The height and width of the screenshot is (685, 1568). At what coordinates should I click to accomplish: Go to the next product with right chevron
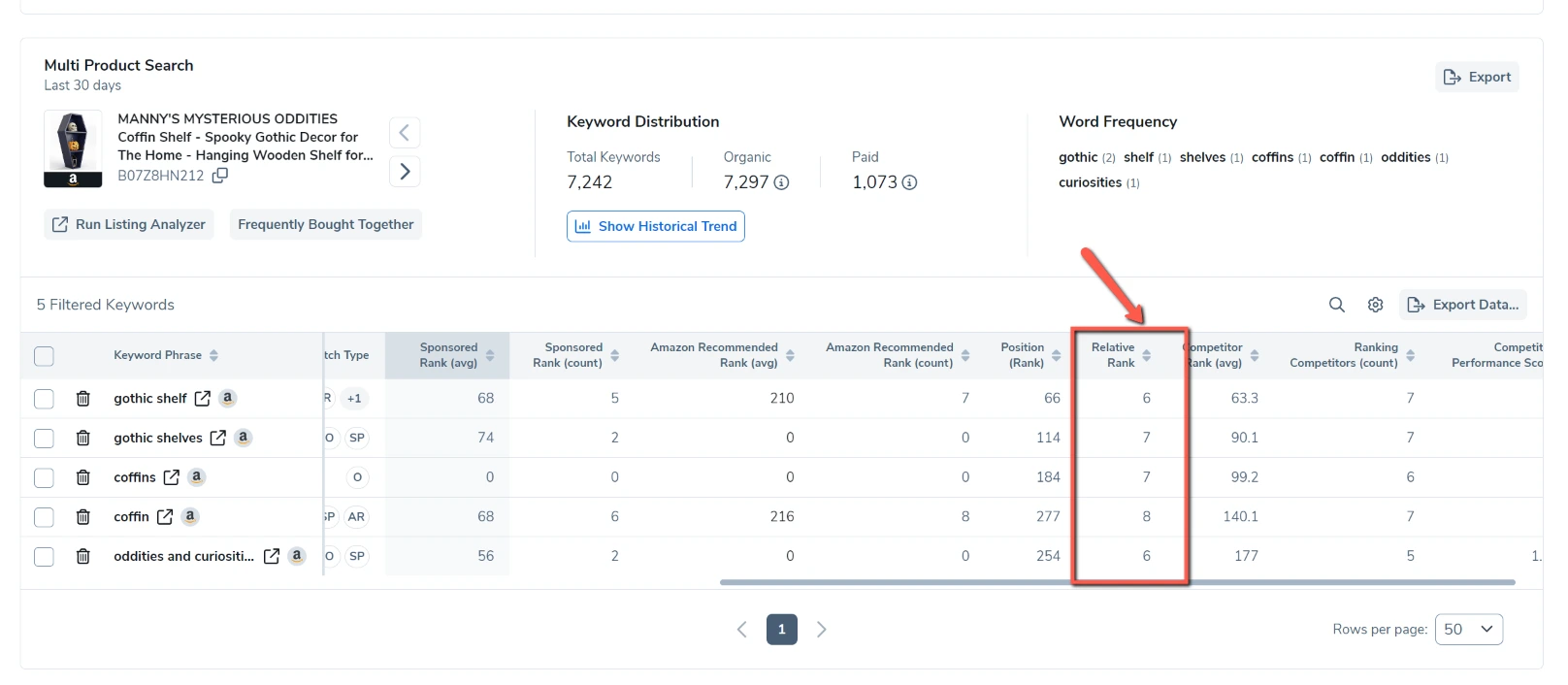click(x=405, y=172)
